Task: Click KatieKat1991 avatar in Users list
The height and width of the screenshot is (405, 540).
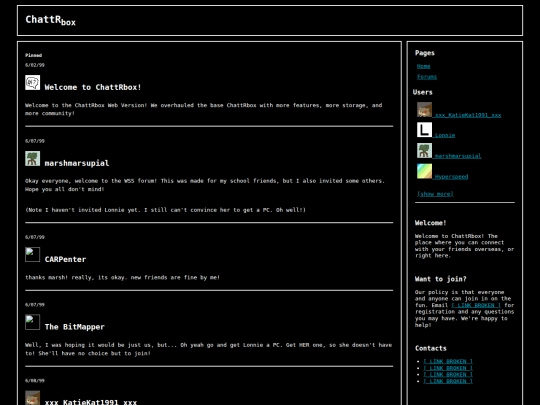Action: [424, 110]
